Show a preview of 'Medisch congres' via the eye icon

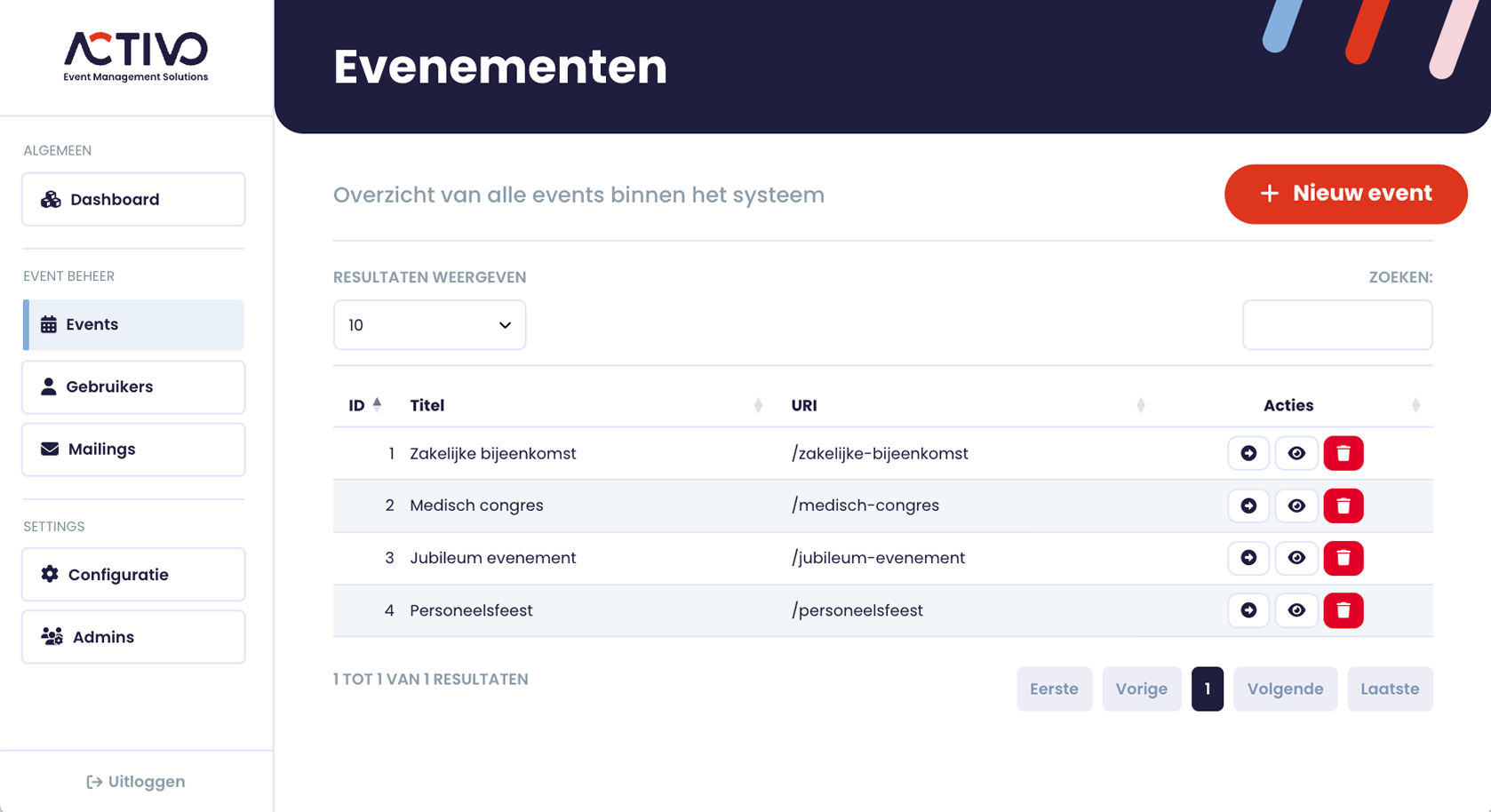[x=1296, y=506]
